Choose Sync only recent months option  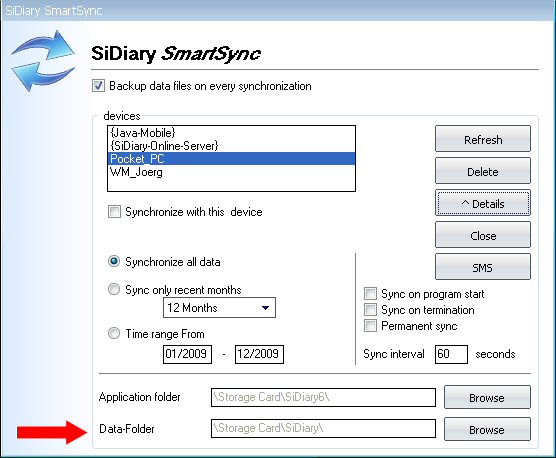coord(114,289)
